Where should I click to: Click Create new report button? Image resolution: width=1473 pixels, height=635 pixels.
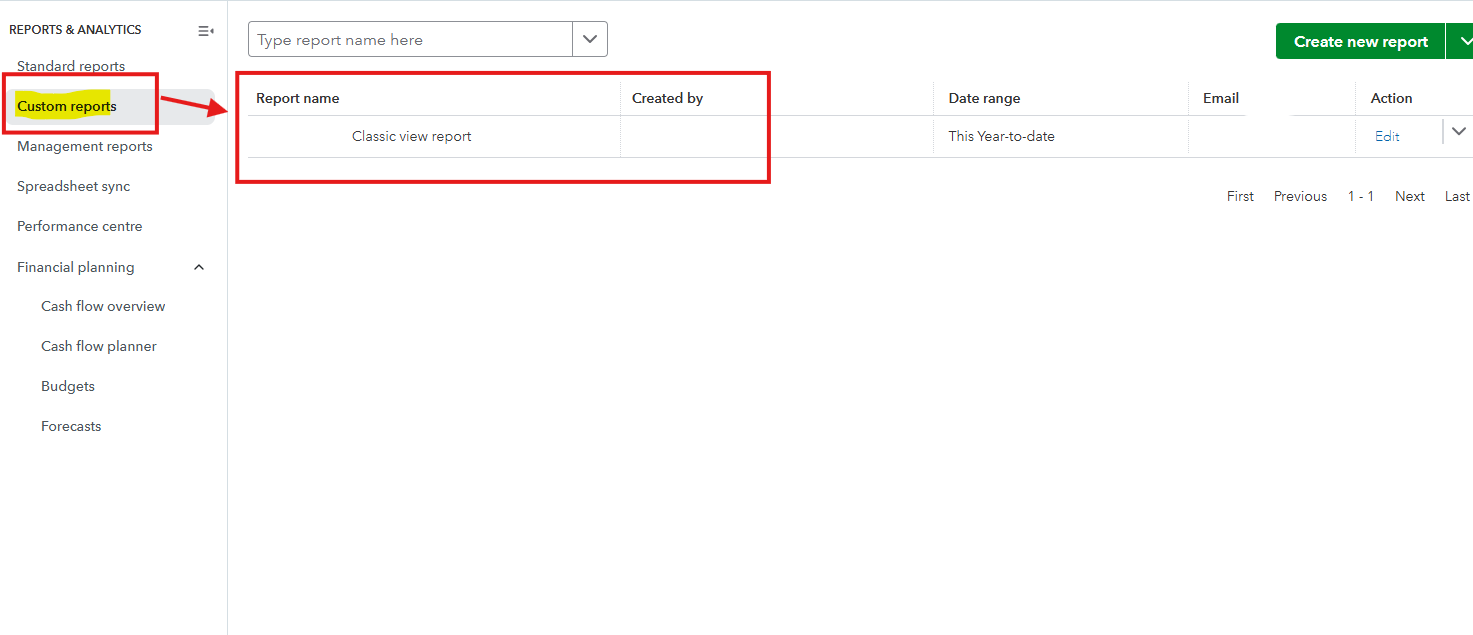click(x=1360, y=41)
